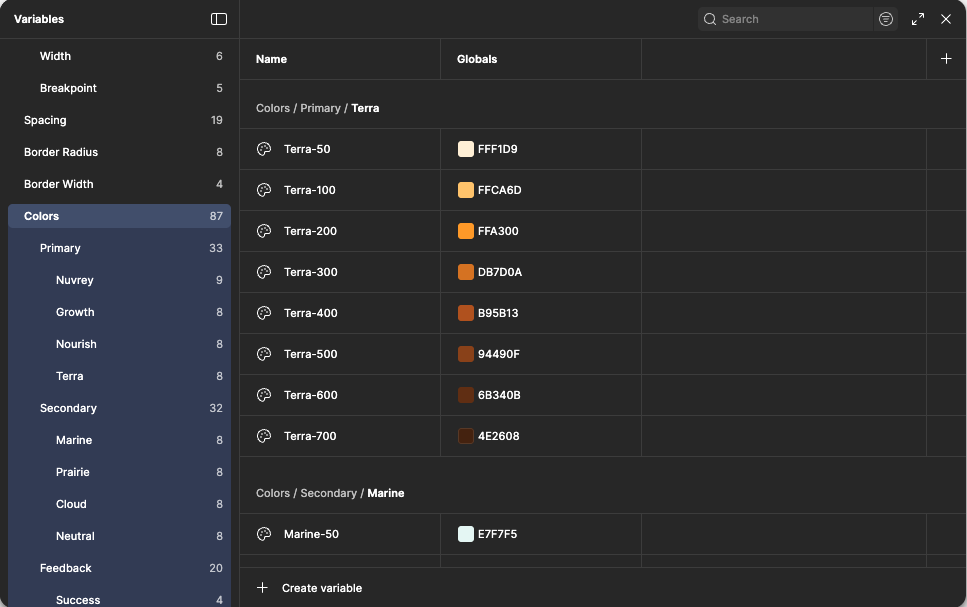Image resolution: width=967 pixels, height=607 pixels.
Task: Click the search magnifier icon
Action: [710, 19]
